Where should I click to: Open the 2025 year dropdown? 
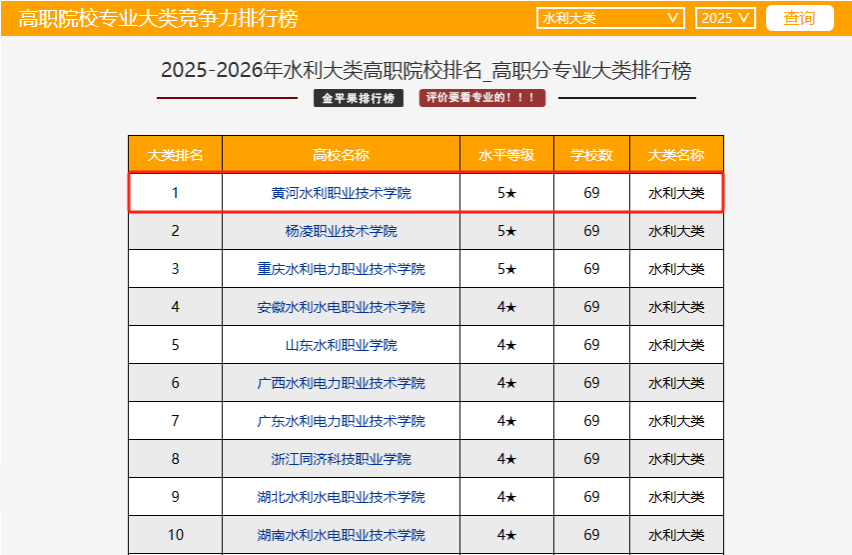pyautogui.click(x=724, y=19)
